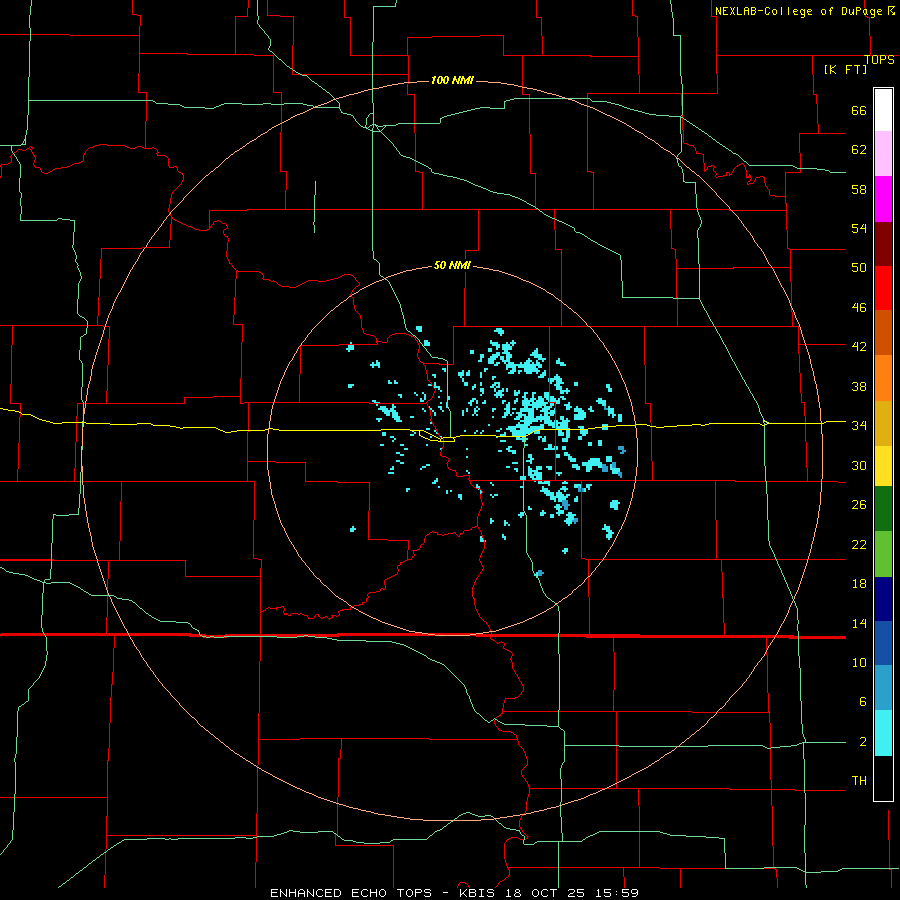Click the KBIS station identifier in caption
Screen dimensions: 900x900
[x=479, y=893]
